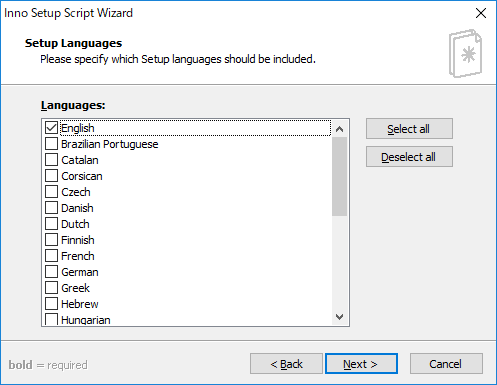
Task: Click the language list scroll down arrow
Action: (340, 317)
